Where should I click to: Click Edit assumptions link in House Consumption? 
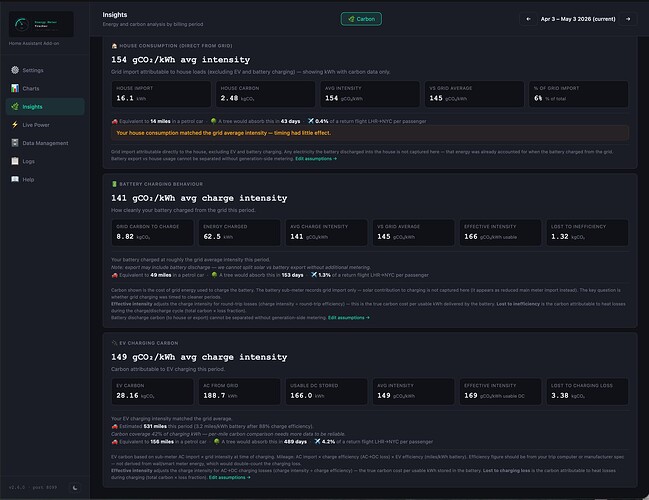point(316,159)
